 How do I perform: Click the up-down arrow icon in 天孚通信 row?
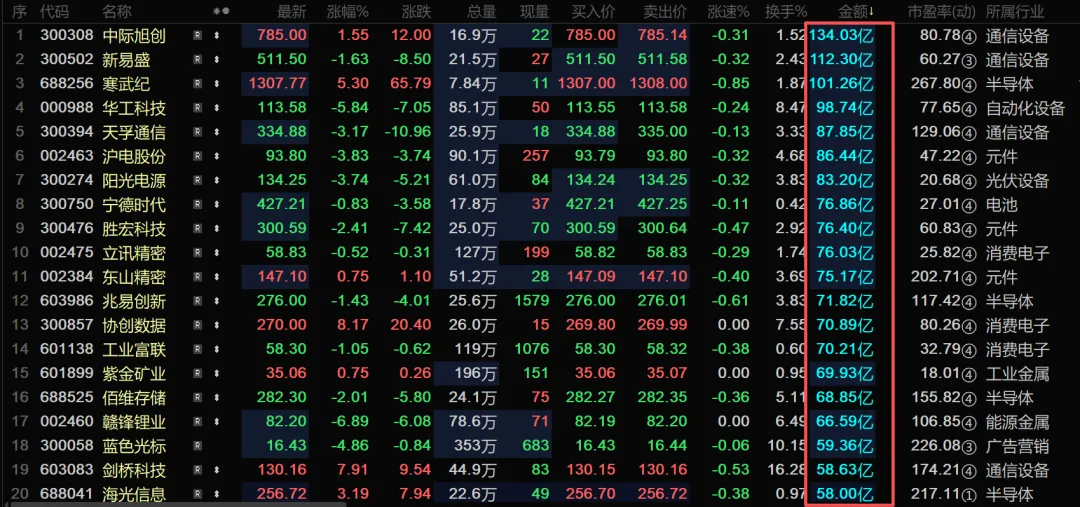[x=217, y=132]
